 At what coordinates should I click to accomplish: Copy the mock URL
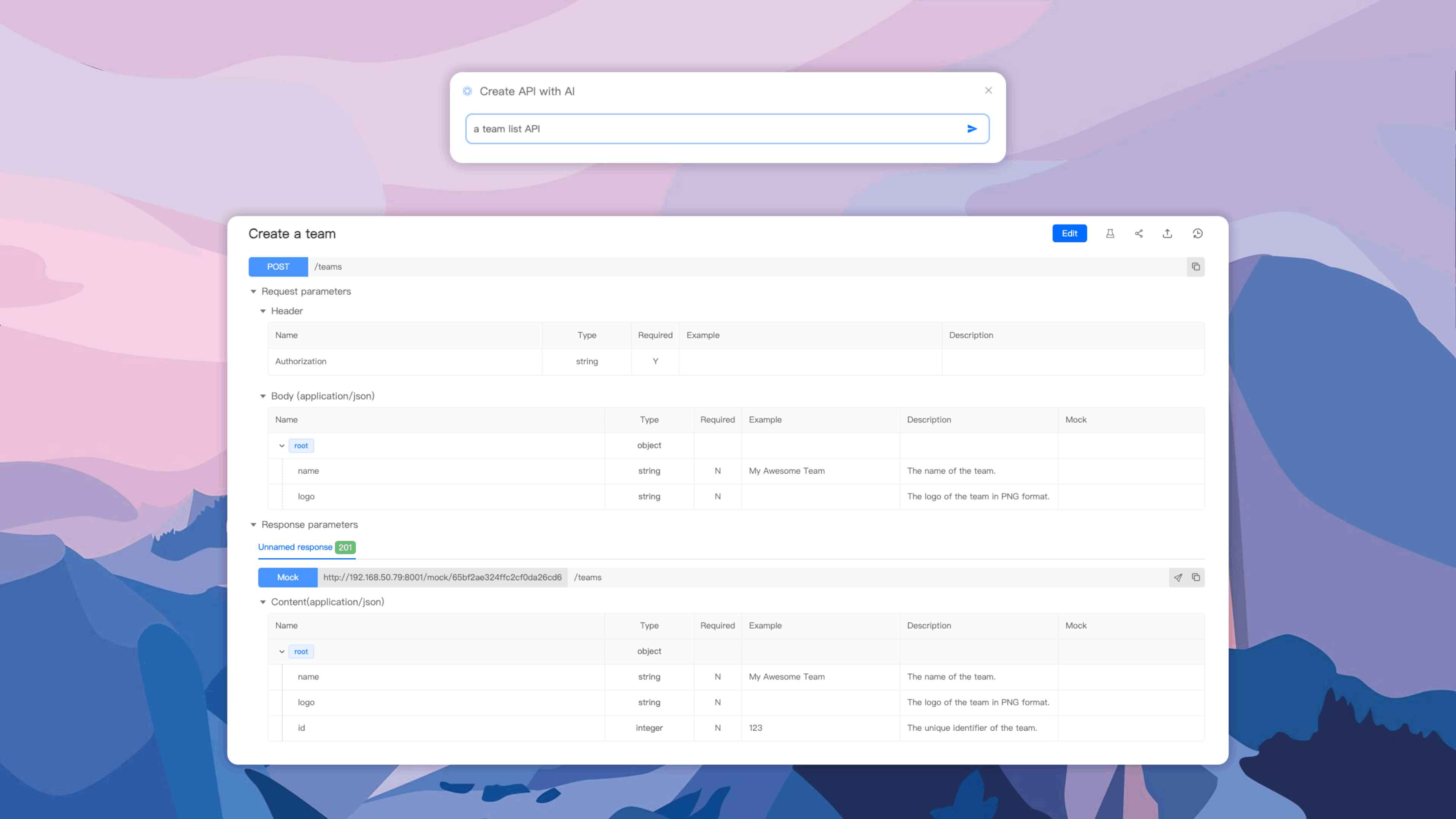pos(1196,577)
